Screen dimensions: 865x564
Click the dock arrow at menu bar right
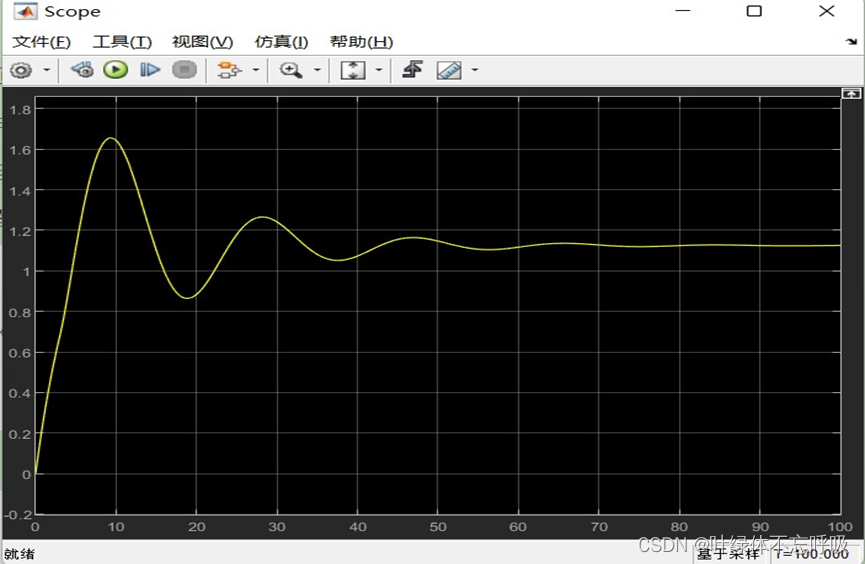[851, 41]
